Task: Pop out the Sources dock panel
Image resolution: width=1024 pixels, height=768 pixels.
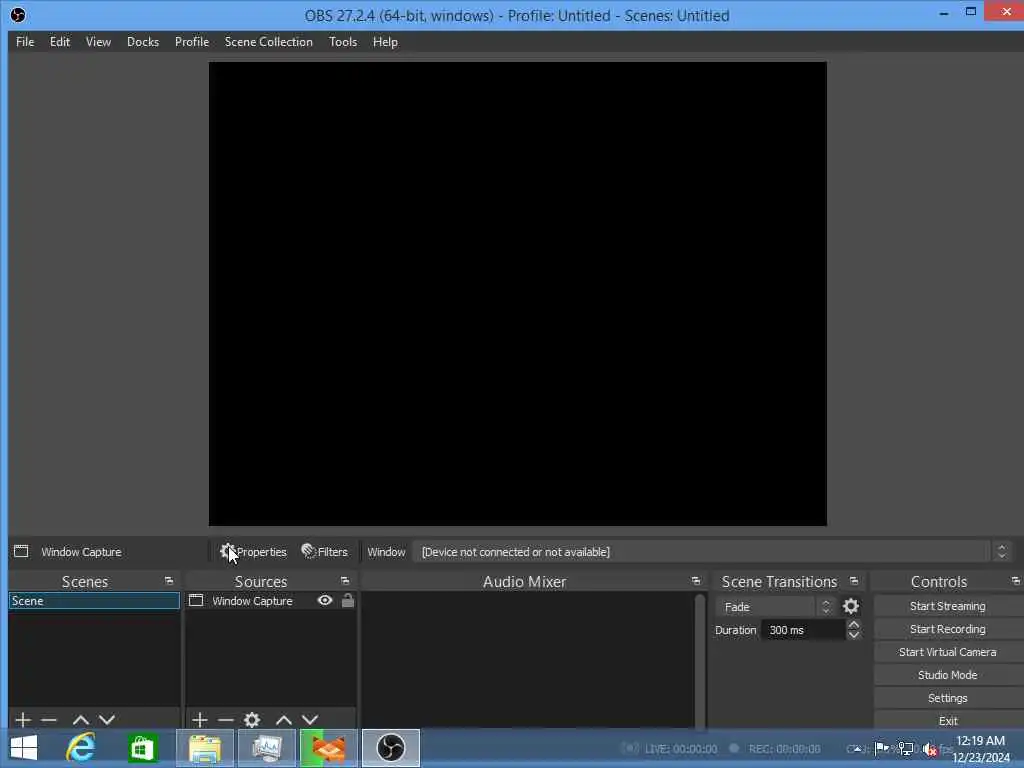Action: pyautogui.click(x=345, y=581)
